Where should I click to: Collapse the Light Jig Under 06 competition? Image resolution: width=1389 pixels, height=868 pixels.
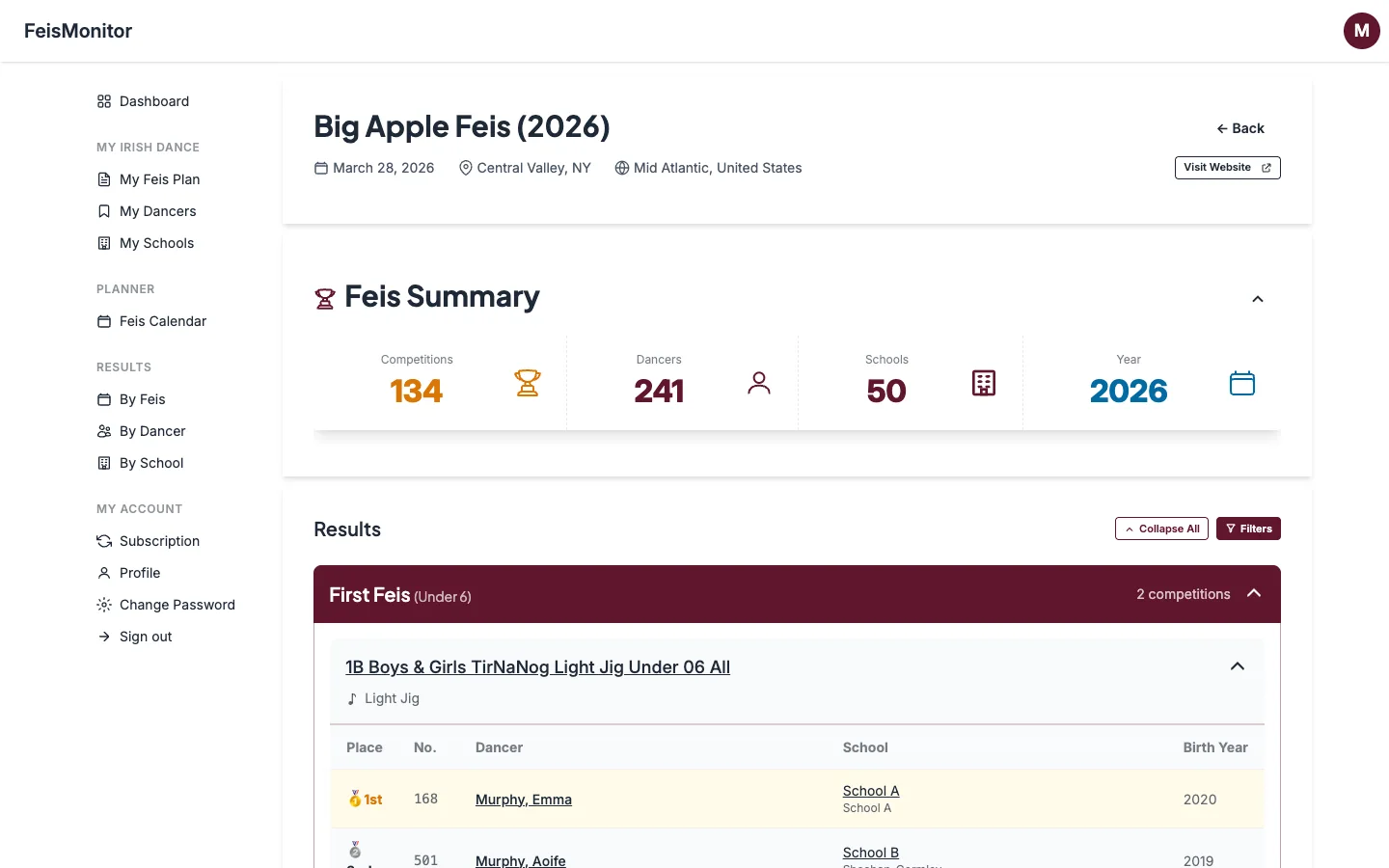1237,666
